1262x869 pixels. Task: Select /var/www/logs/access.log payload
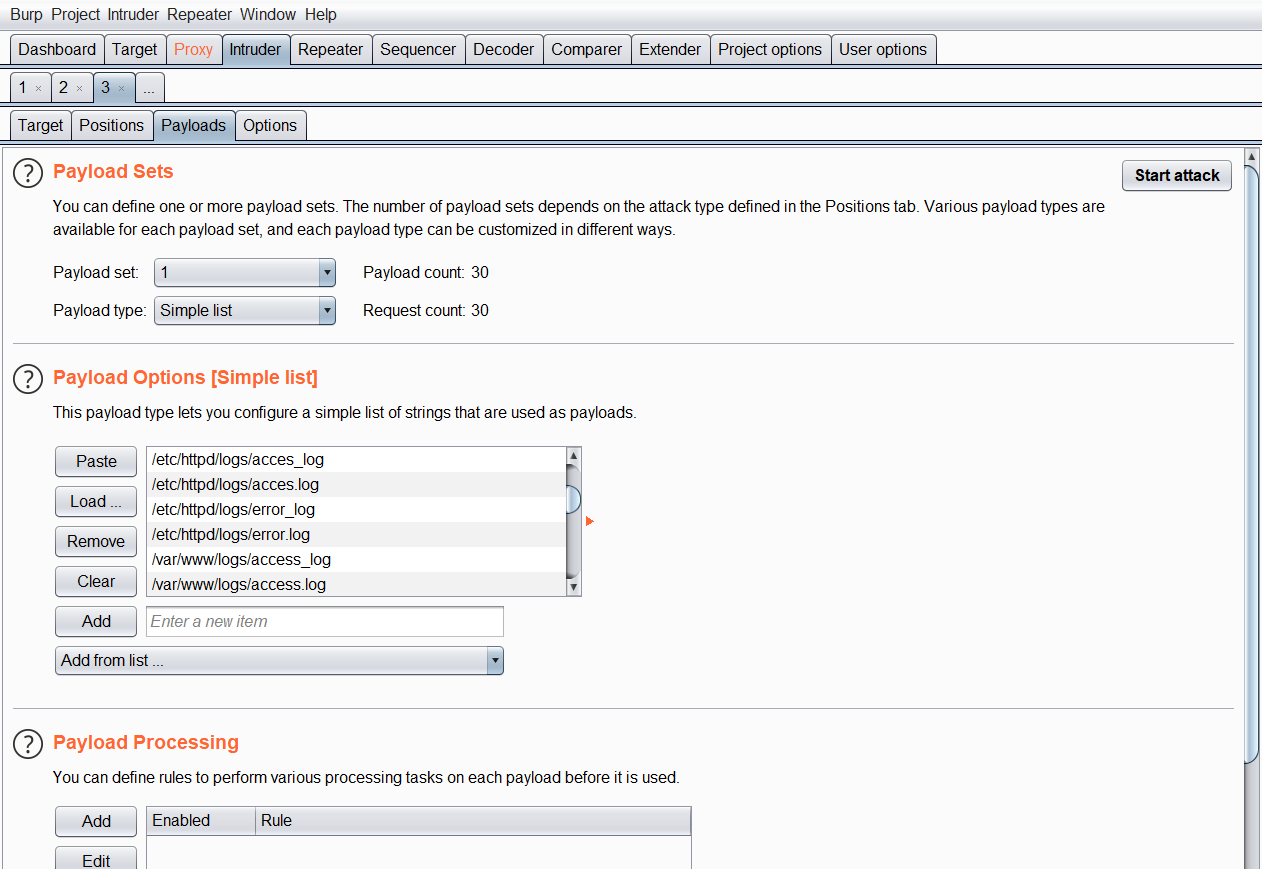click(x=356, y=584)
